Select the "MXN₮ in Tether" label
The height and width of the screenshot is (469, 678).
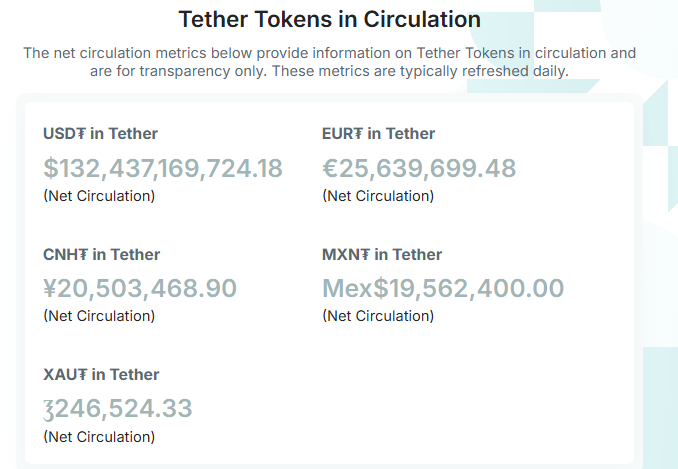pyautogui.click(x=382, y=255)
